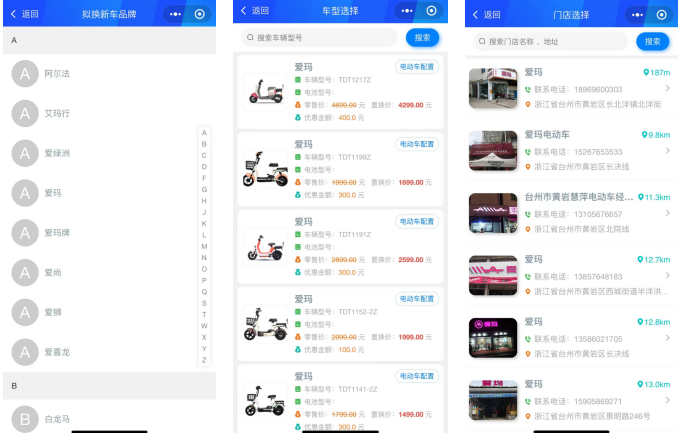Pick the 爱尚 brand entry
This screenshot has height=433, width=693.
[x=110, y=272]
